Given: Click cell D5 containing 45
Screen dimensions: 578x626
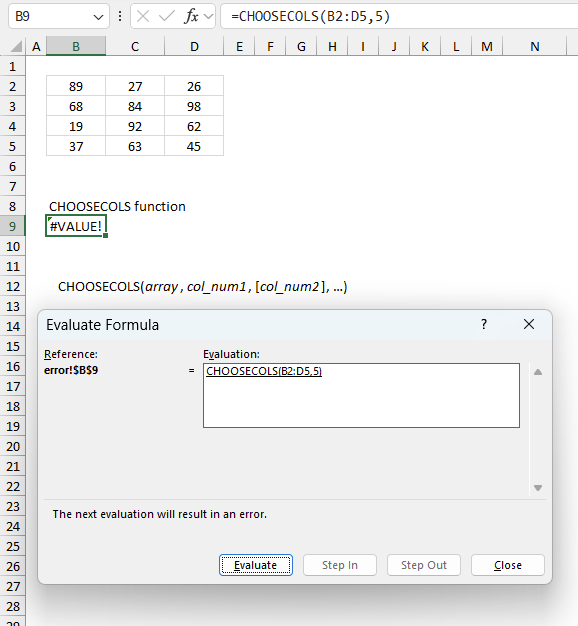Looking at the screenshot, I should 194,146.
